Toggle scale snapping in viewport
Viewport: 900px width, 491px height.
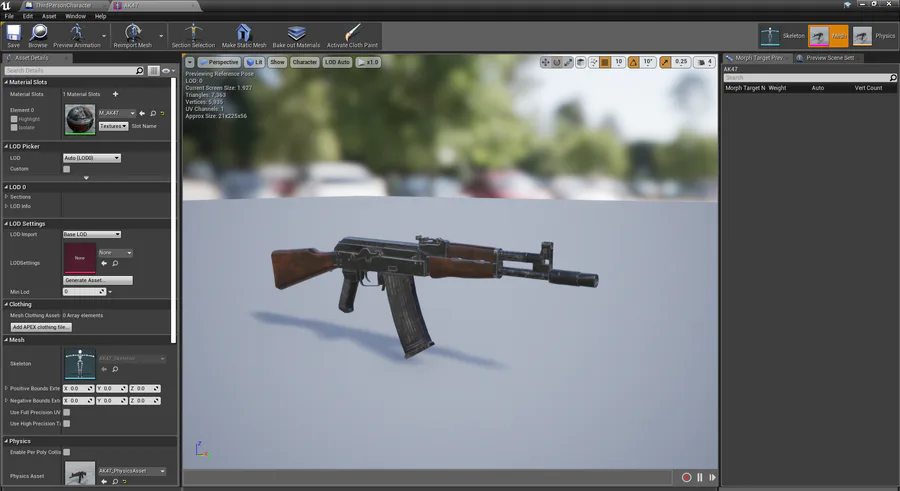[665, 62]
